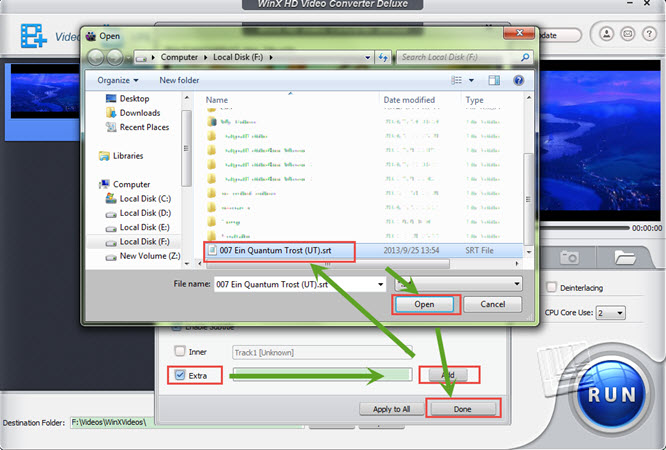Click the Open button
666x450 pixels.
point(426,304)
